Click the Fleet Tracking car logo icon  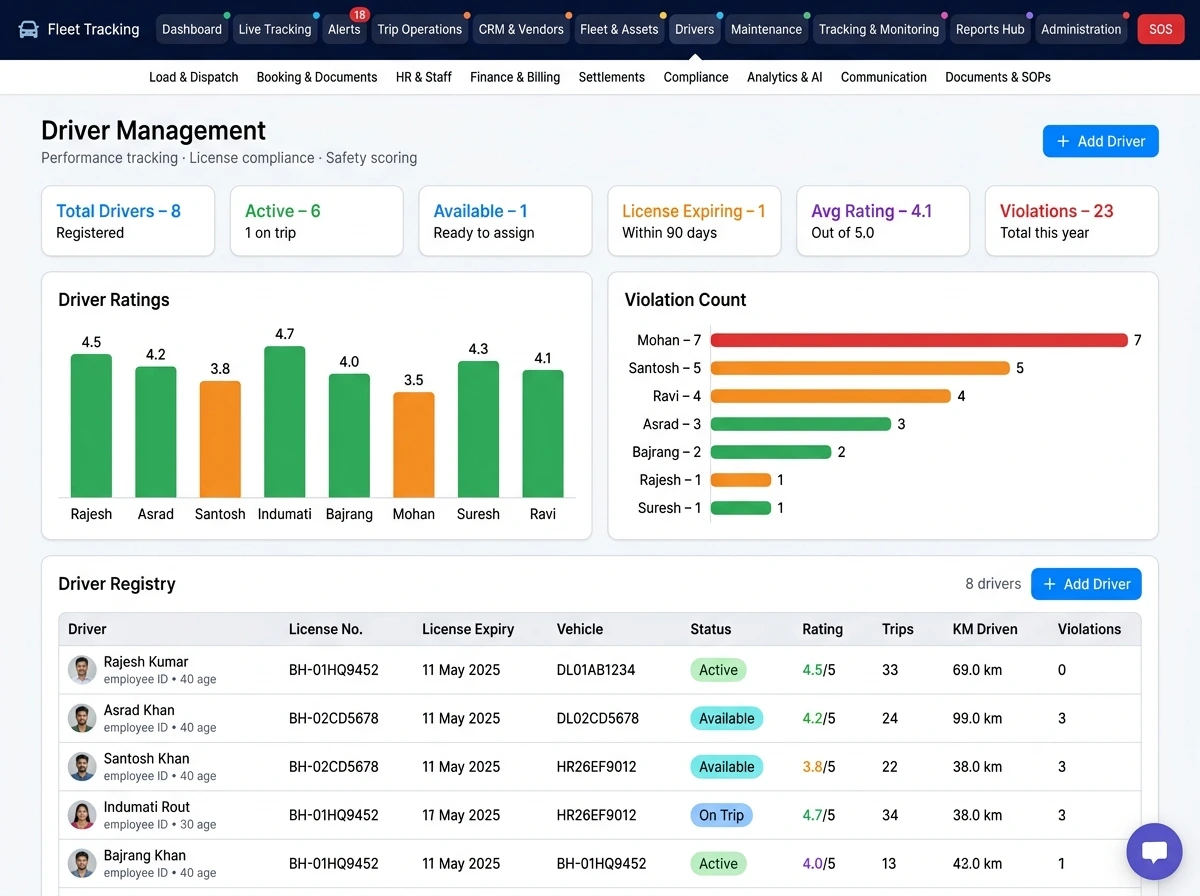click(29, 29)
